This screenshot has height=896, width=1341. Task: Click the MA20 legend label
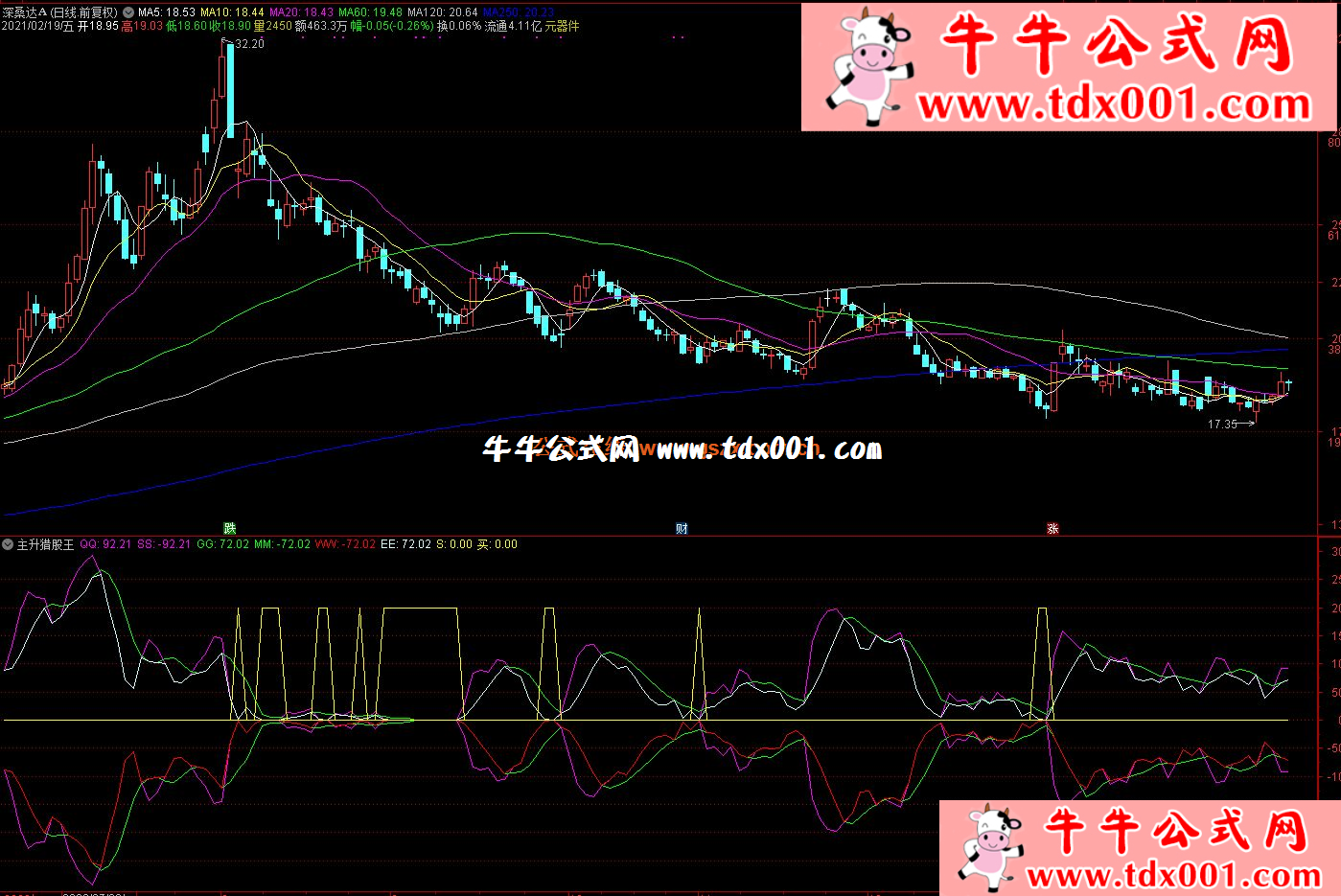pos(301,12)
